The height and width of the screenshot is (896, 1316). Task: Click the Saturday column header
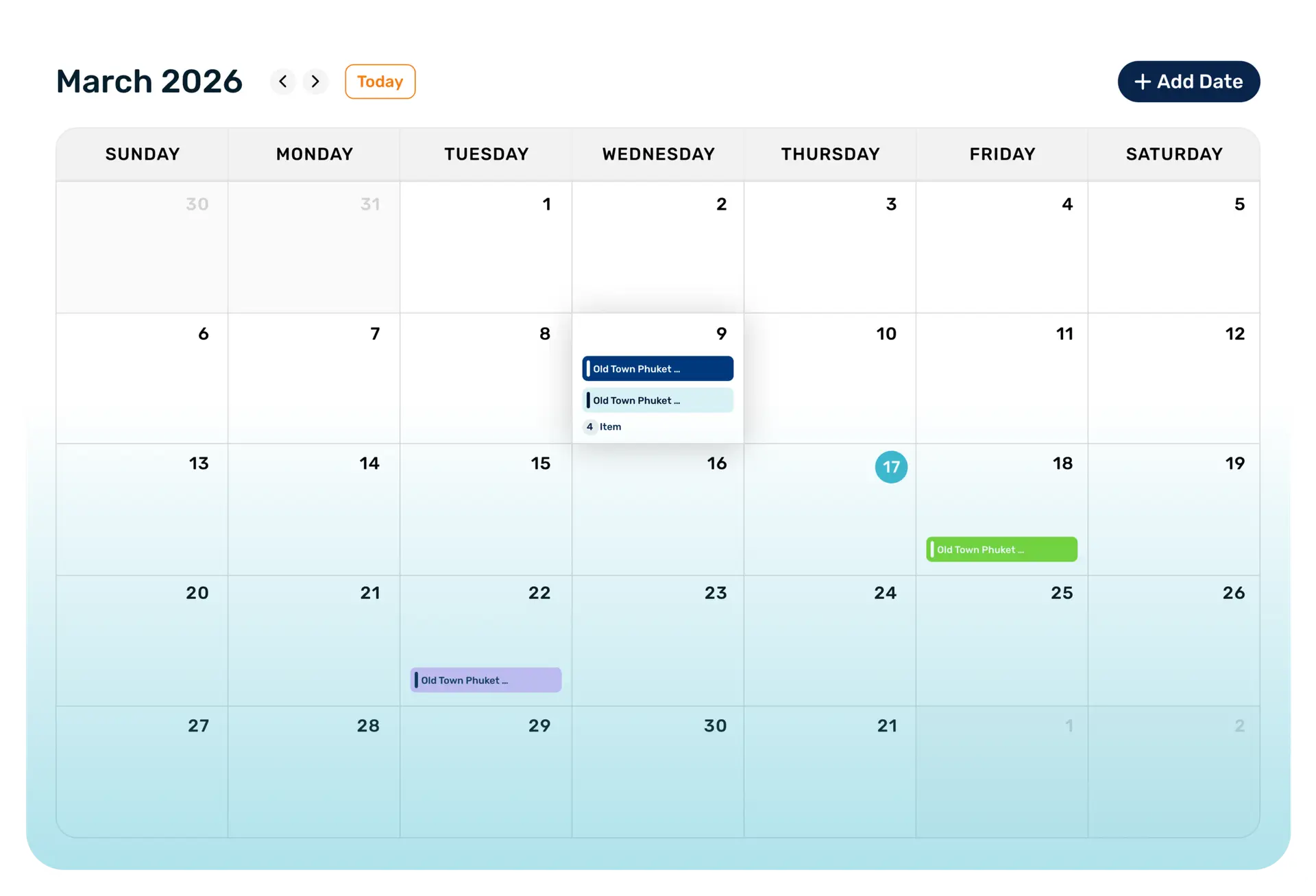[x=1174, y=154]
